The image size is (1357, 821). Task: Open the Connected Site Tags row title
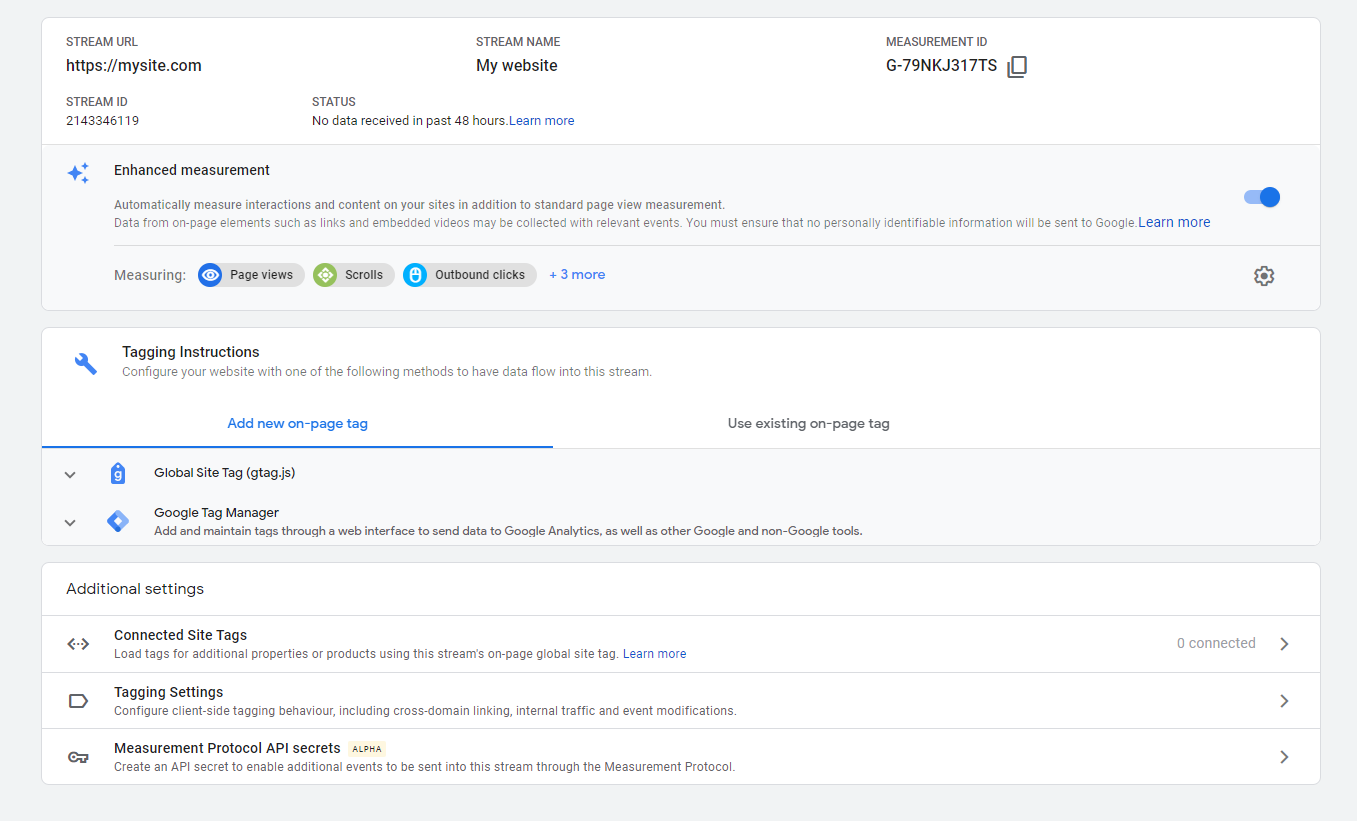tap(180, 635)
